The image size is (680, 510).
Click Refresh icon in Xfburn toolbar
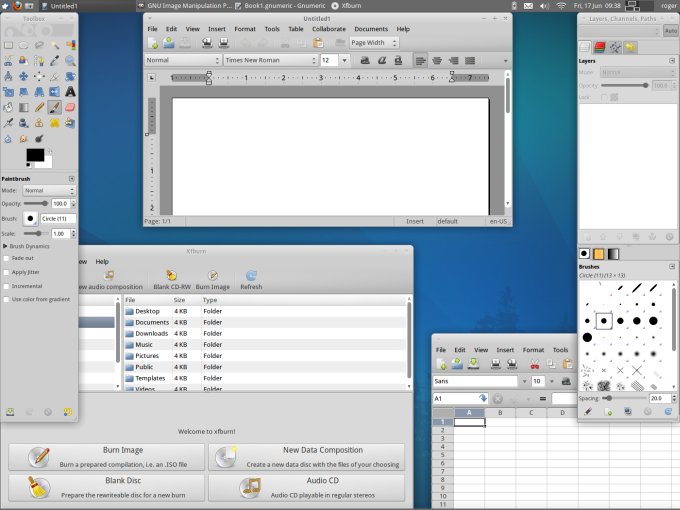251,275
